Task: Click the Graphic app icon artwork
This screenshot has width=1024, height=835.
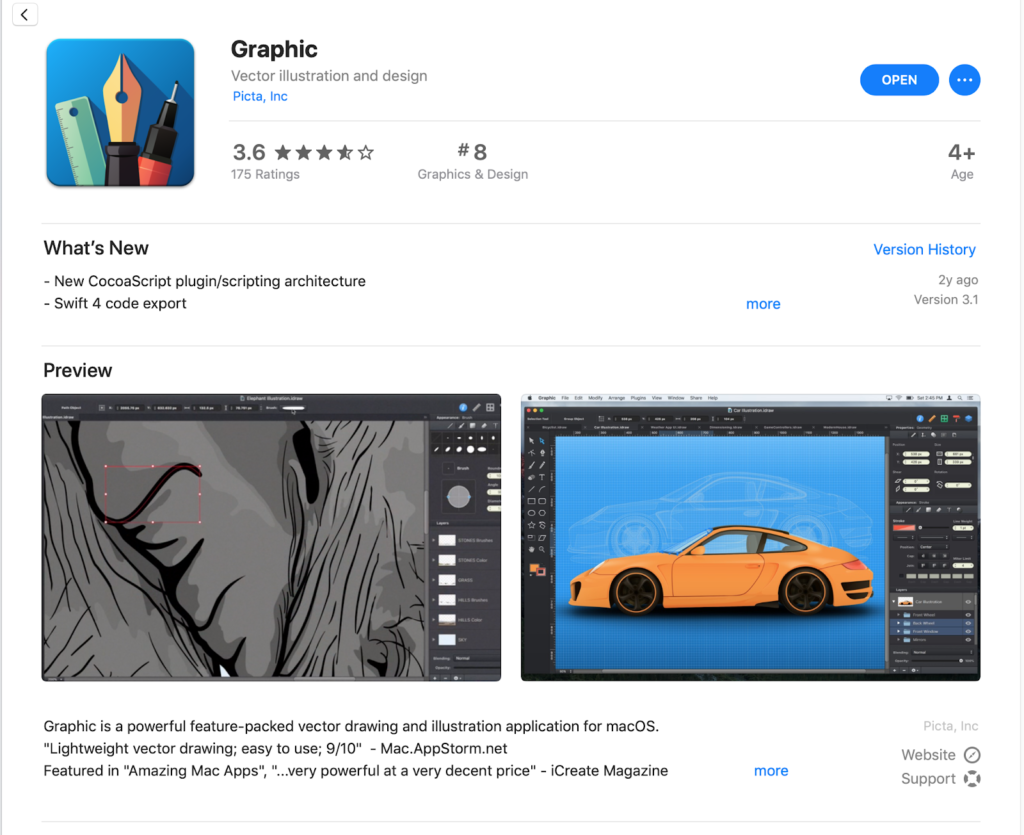Action: point(120,112)
